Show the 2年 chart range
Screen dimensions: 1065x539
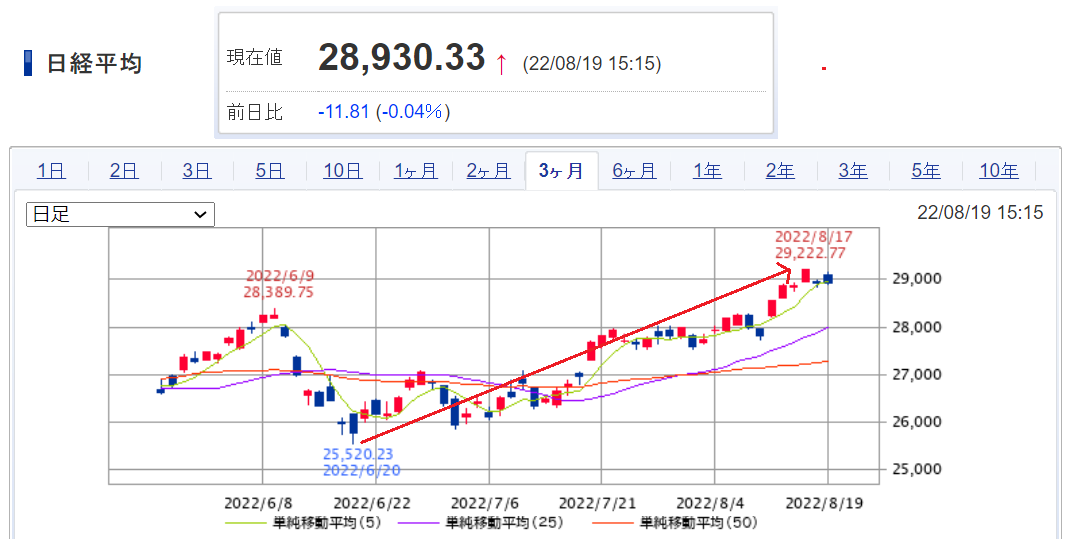coord(780,170)
